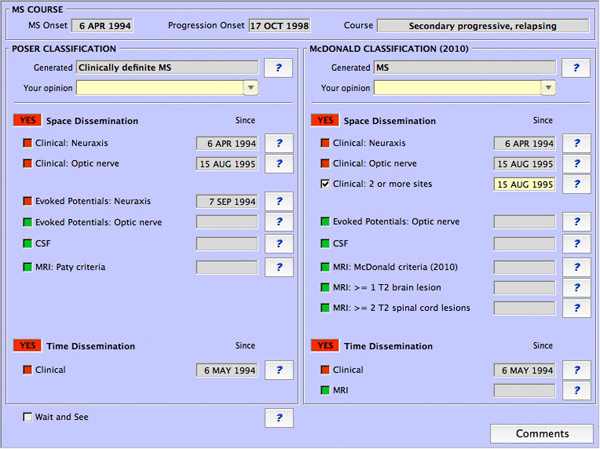Click POSER CLASSIFICATION section heading
This screenshot has width=600, height=449.
pos(64,49)
